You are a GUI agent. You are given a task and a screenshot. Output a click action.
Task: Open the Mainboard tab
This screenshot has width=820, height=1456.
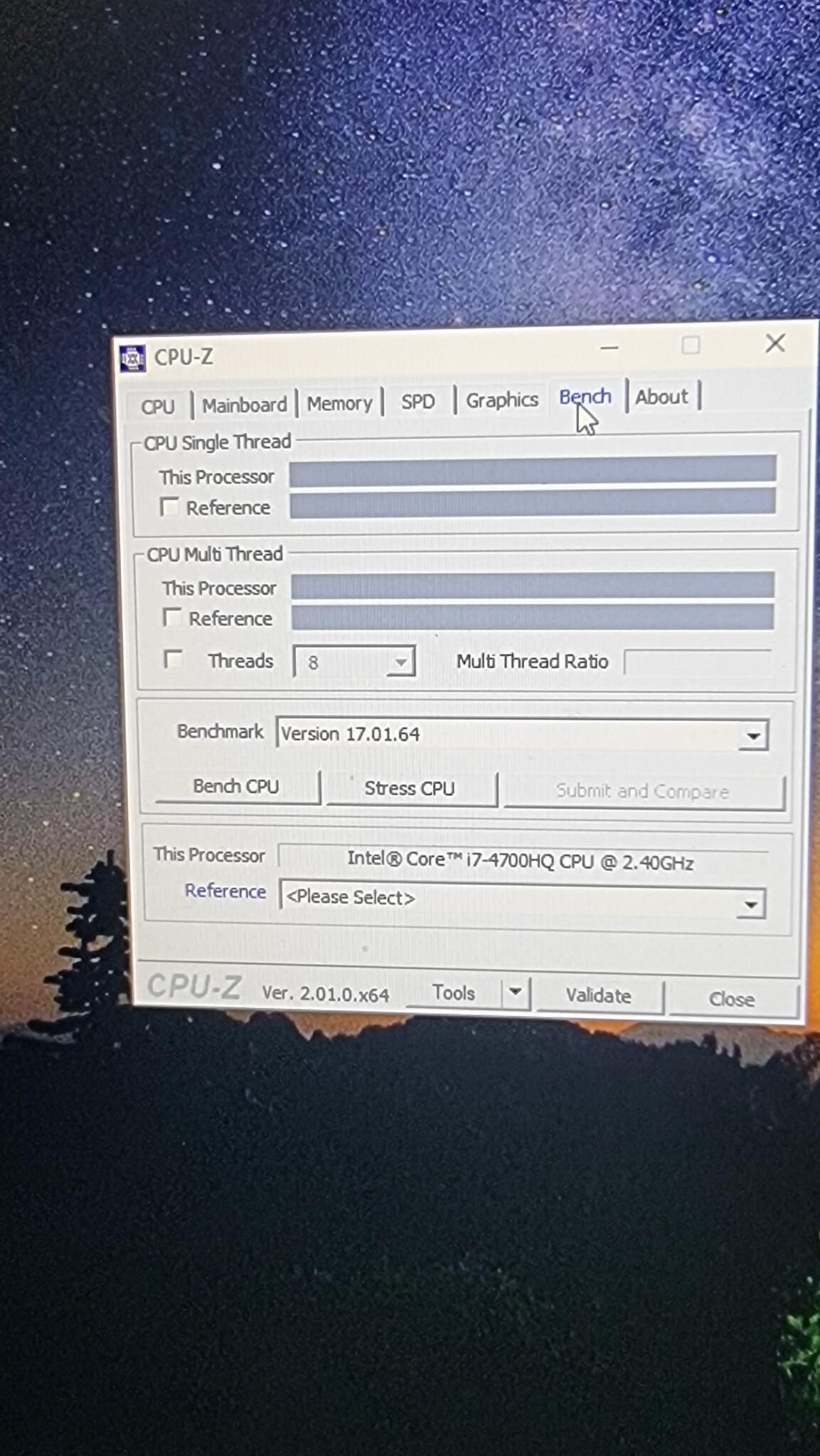point(244,405)
